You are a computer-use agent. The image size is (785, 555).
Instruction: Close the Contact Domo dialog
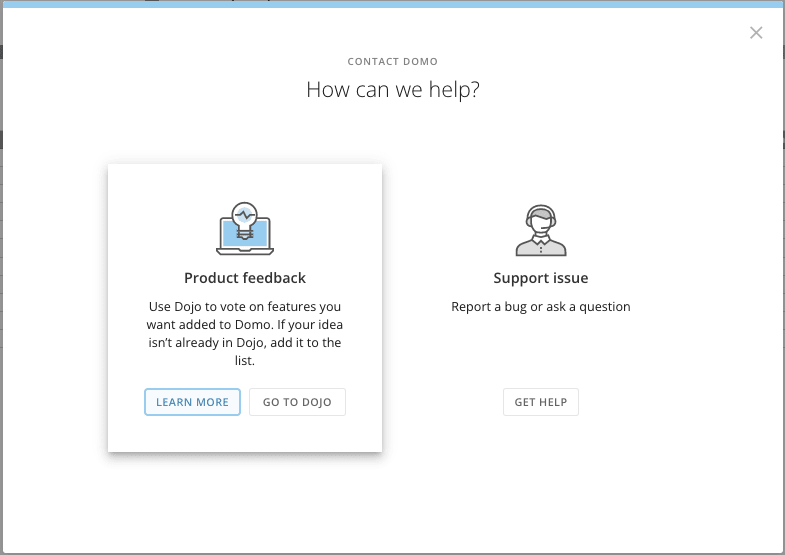pos(756,33)
